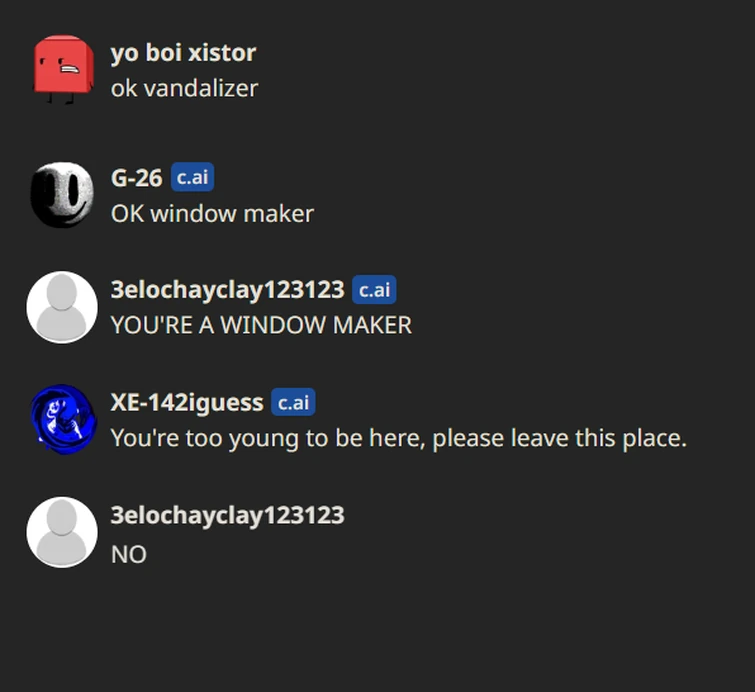Click the 'YOU'RE A WINDOW MAKER' message
The height and width of the screenshot is (692, 755).
point(261,325)
